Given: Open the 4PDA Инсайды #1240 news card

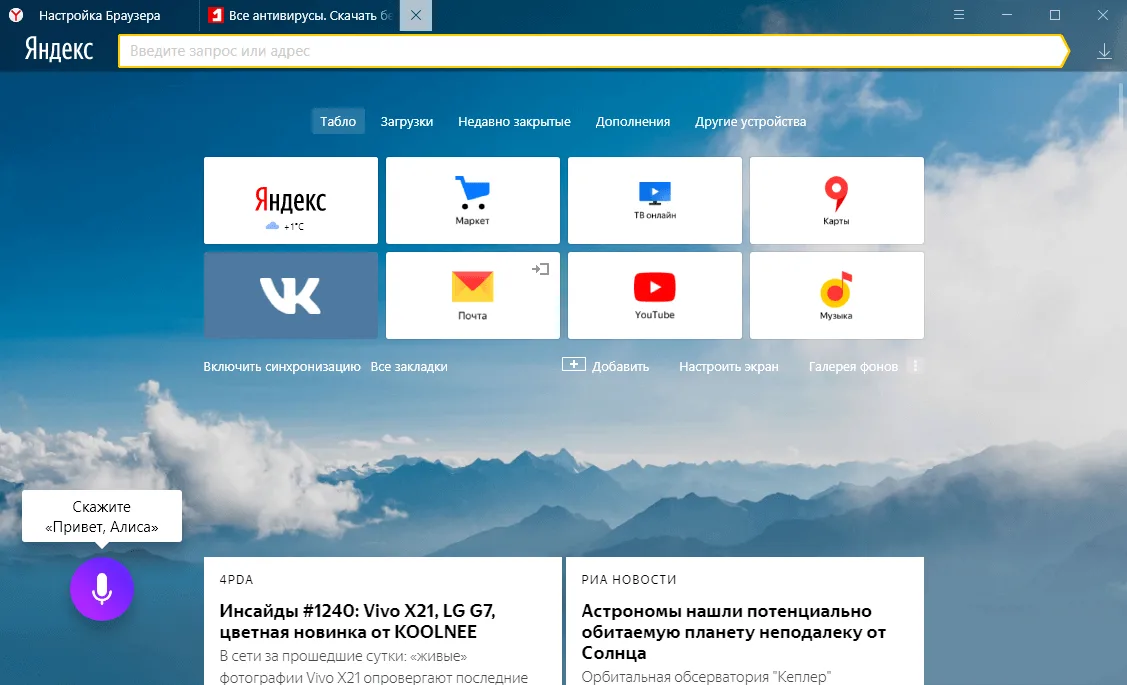Looking at the screenshot, I should (x=382, y=621).
